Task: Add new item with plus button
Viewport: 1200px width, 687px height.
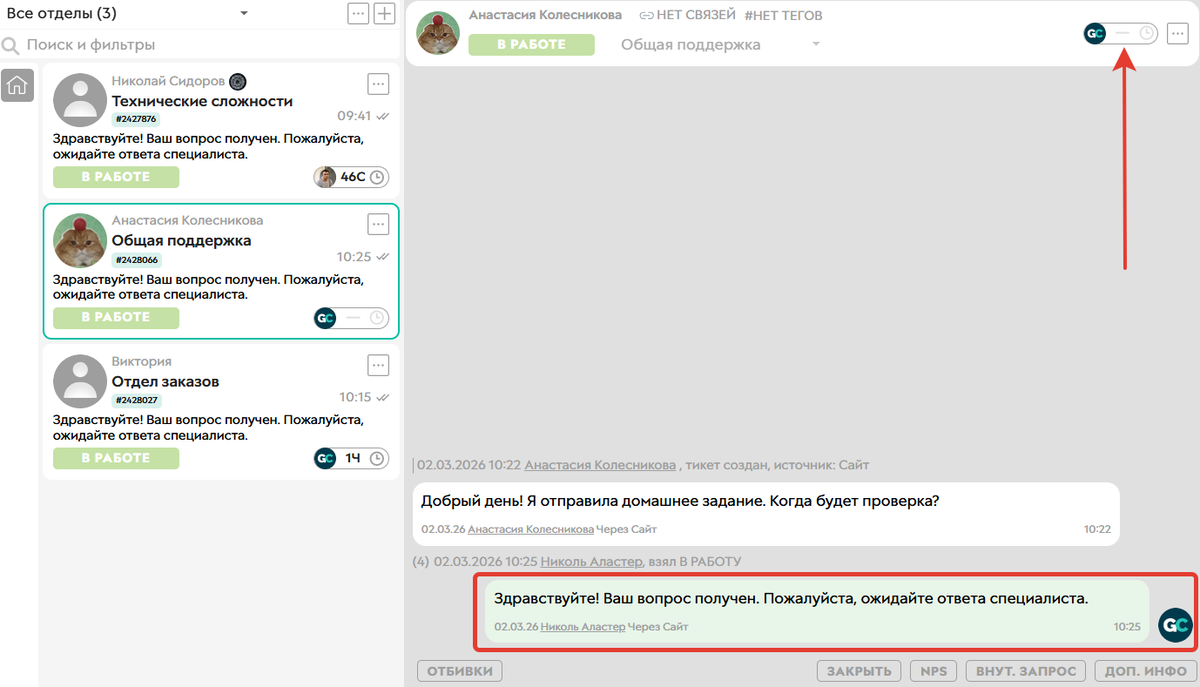Action: pos(385,14)
